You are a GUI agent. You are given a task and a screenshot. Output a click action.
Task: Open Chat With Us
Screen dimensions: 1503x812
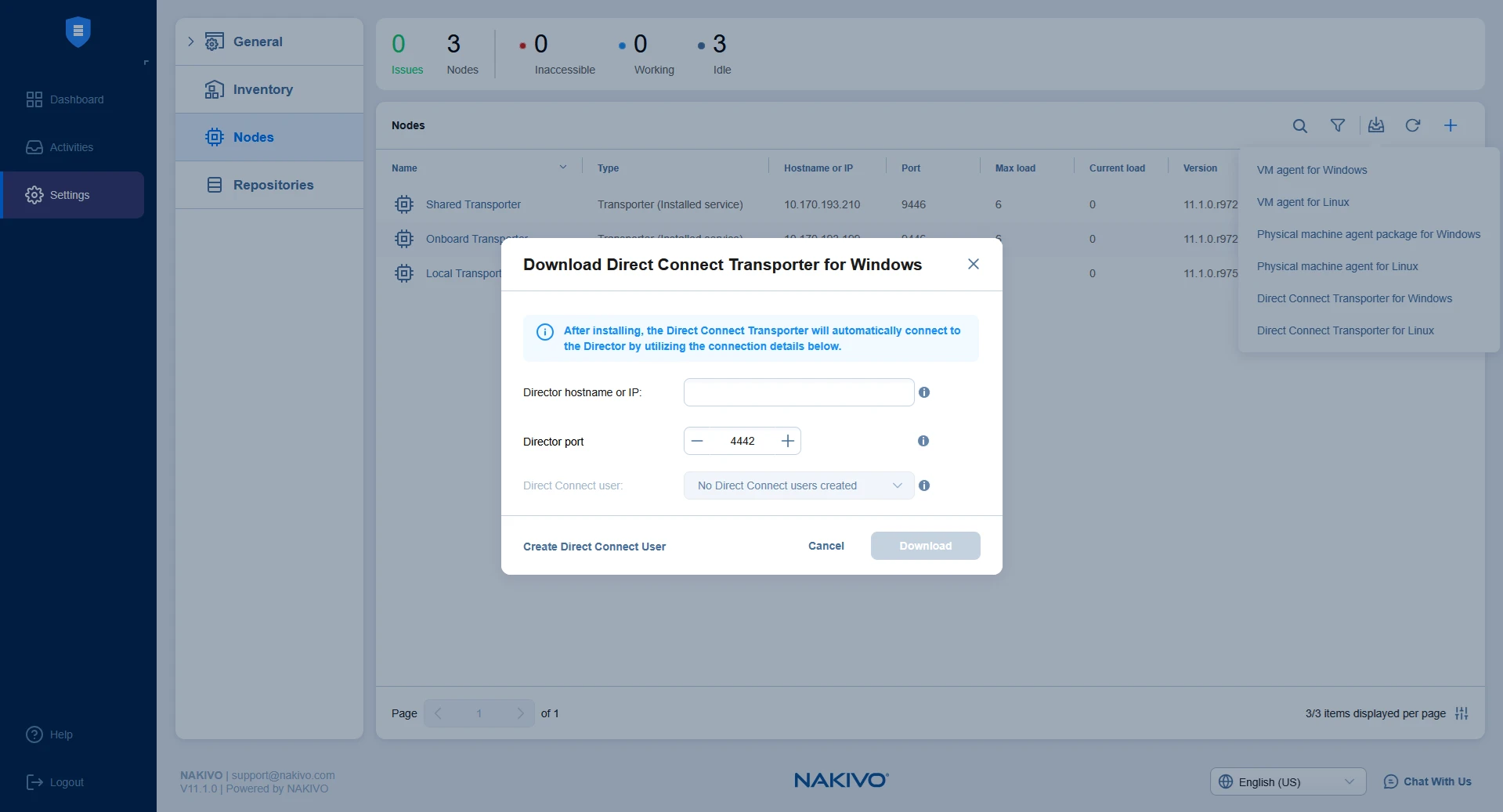click(x=1427, y=781)
